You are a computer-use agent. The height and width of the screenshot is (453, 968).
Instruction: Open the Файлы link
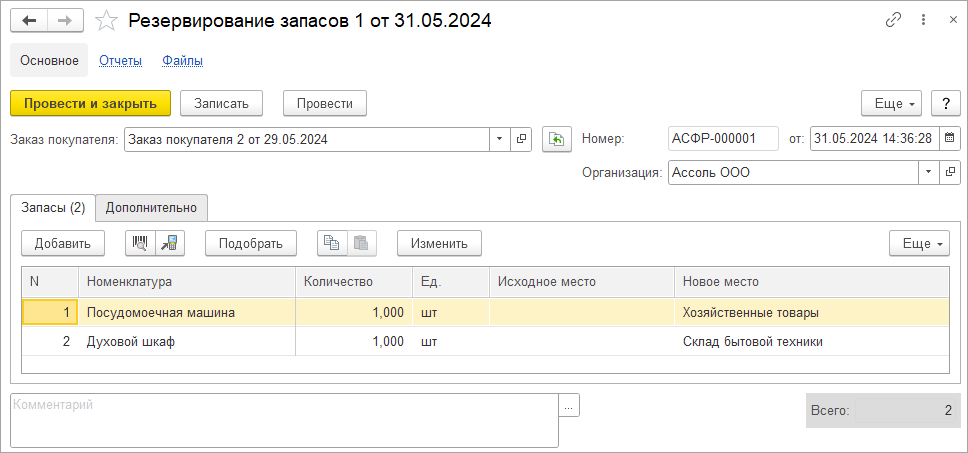182,61
